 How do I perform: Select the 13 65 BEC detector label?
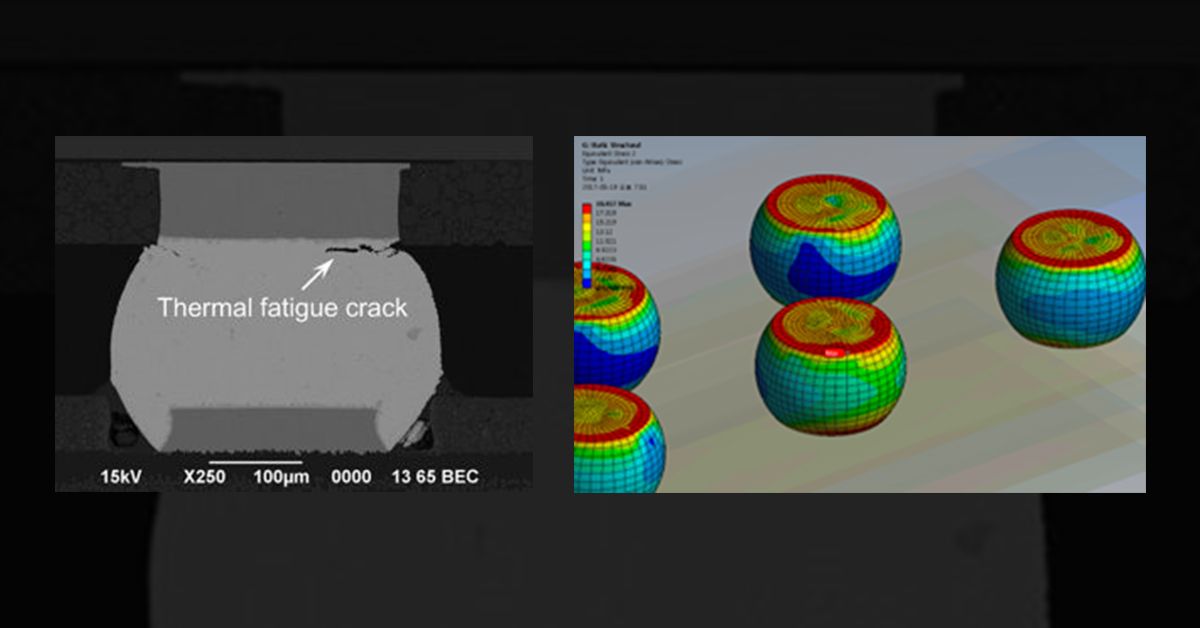(x=434, y=477)
